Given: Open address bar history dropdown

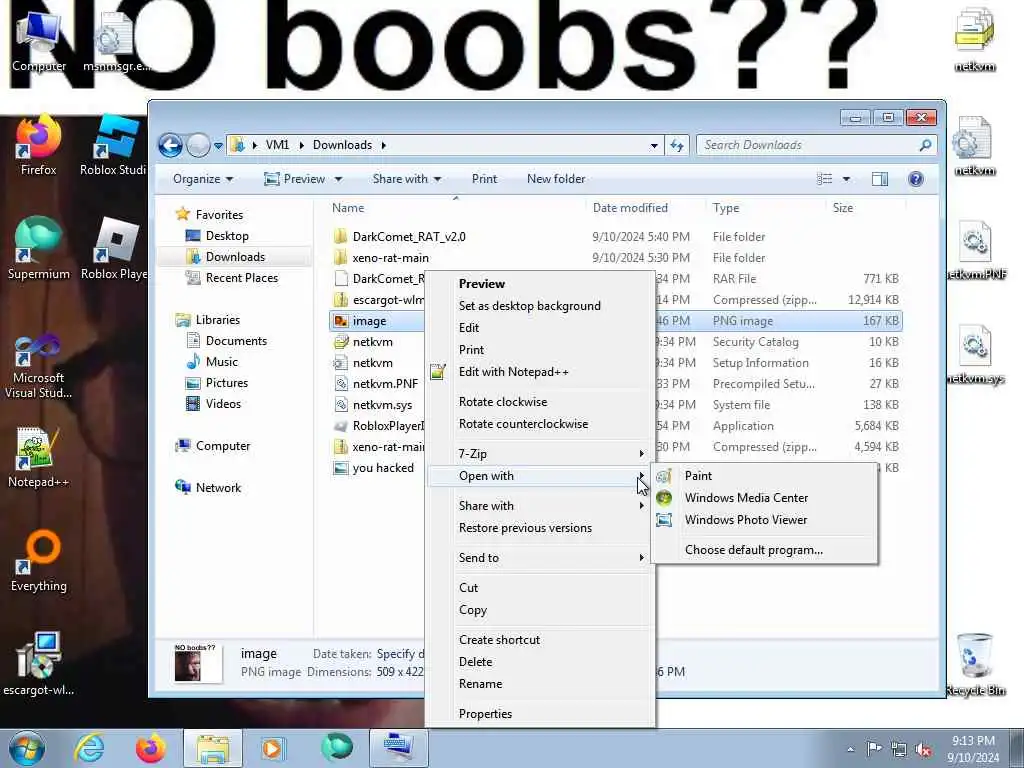Looking at the screenshot, I should pyautogui.click(x=654, y=146).
